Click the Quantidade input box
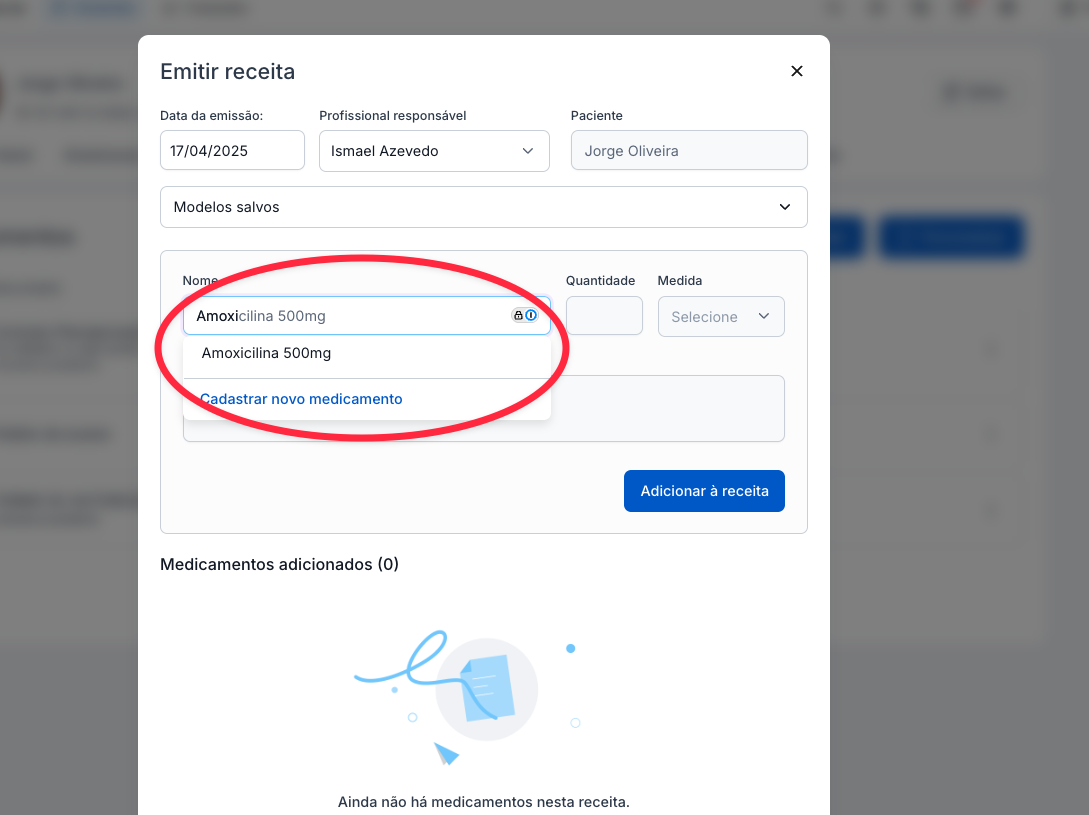The width and height of the screenshot is (1089, 815). click(x=604, y=316)
